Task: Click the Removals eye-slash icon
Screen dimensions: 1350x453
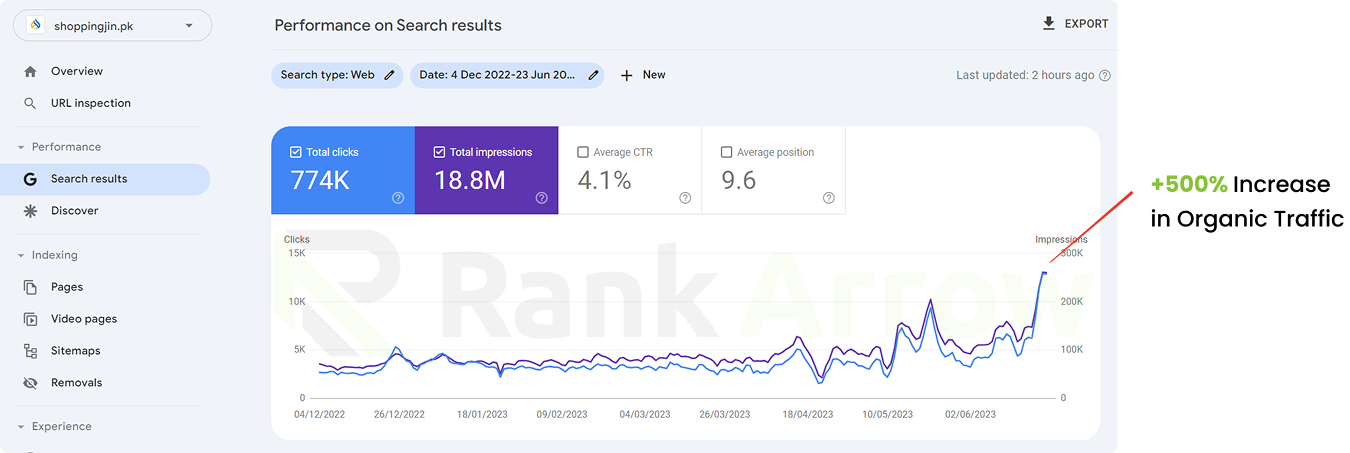Action: (x=30, y=383)
